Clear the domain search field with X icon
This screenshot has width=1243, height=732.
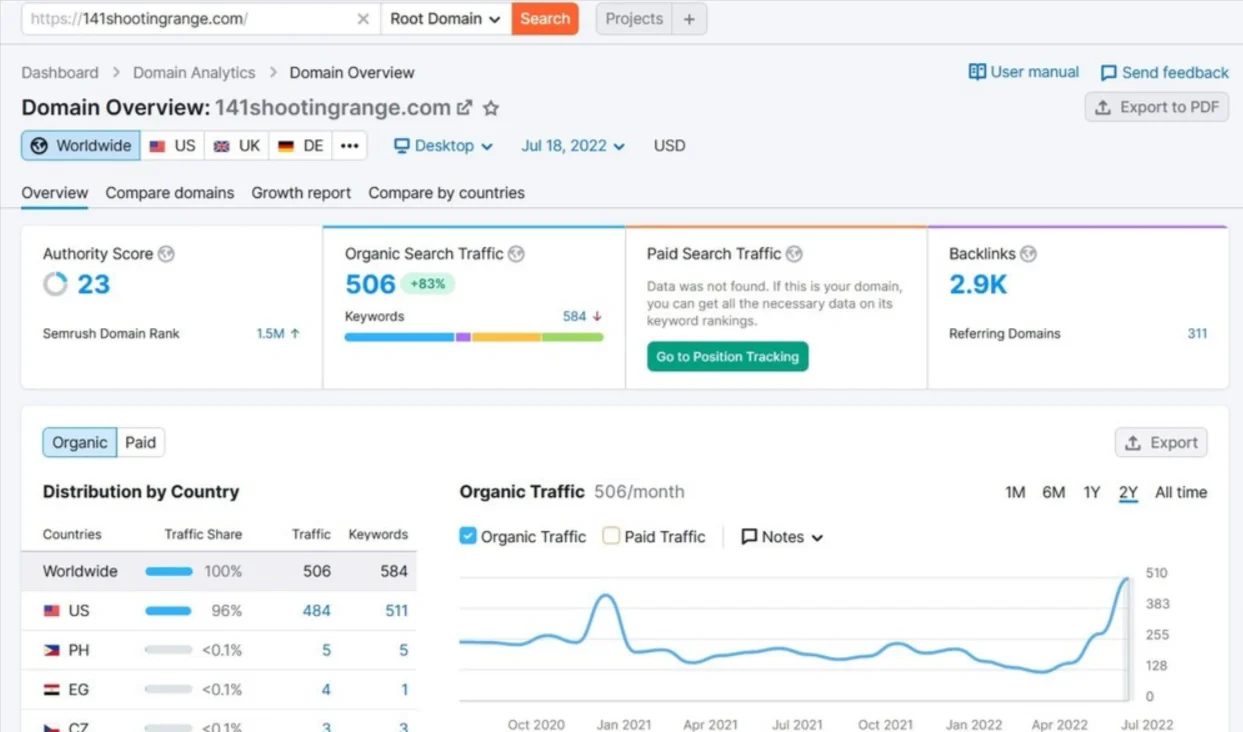362,19
